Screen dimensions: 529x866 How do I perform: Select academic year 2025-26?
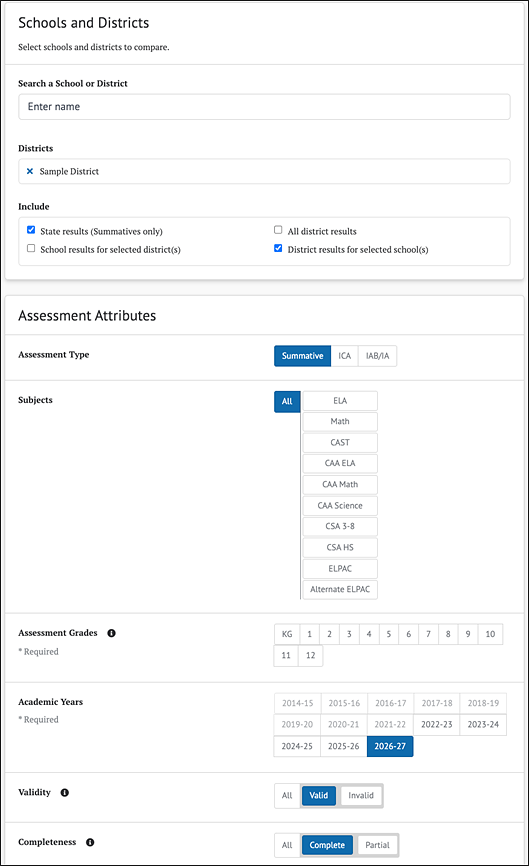[x=343, y=746]
